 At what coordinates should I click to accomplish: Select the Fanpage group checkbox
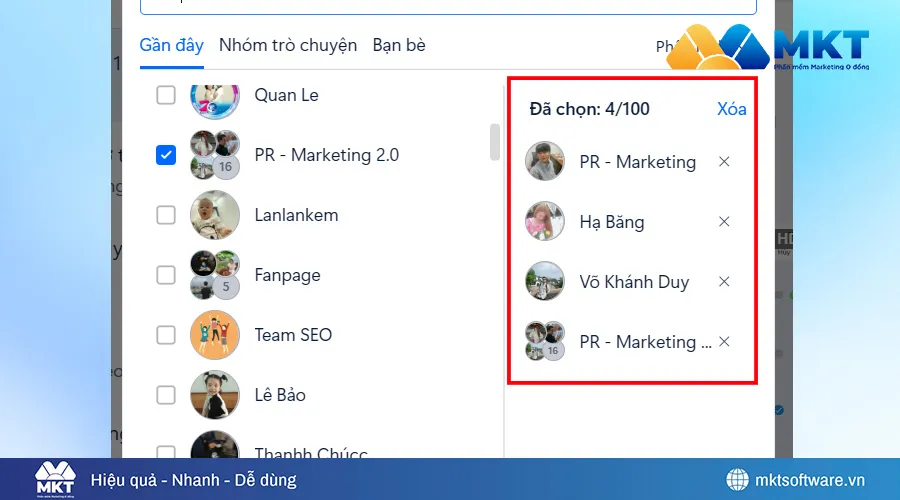pos(166,275)
